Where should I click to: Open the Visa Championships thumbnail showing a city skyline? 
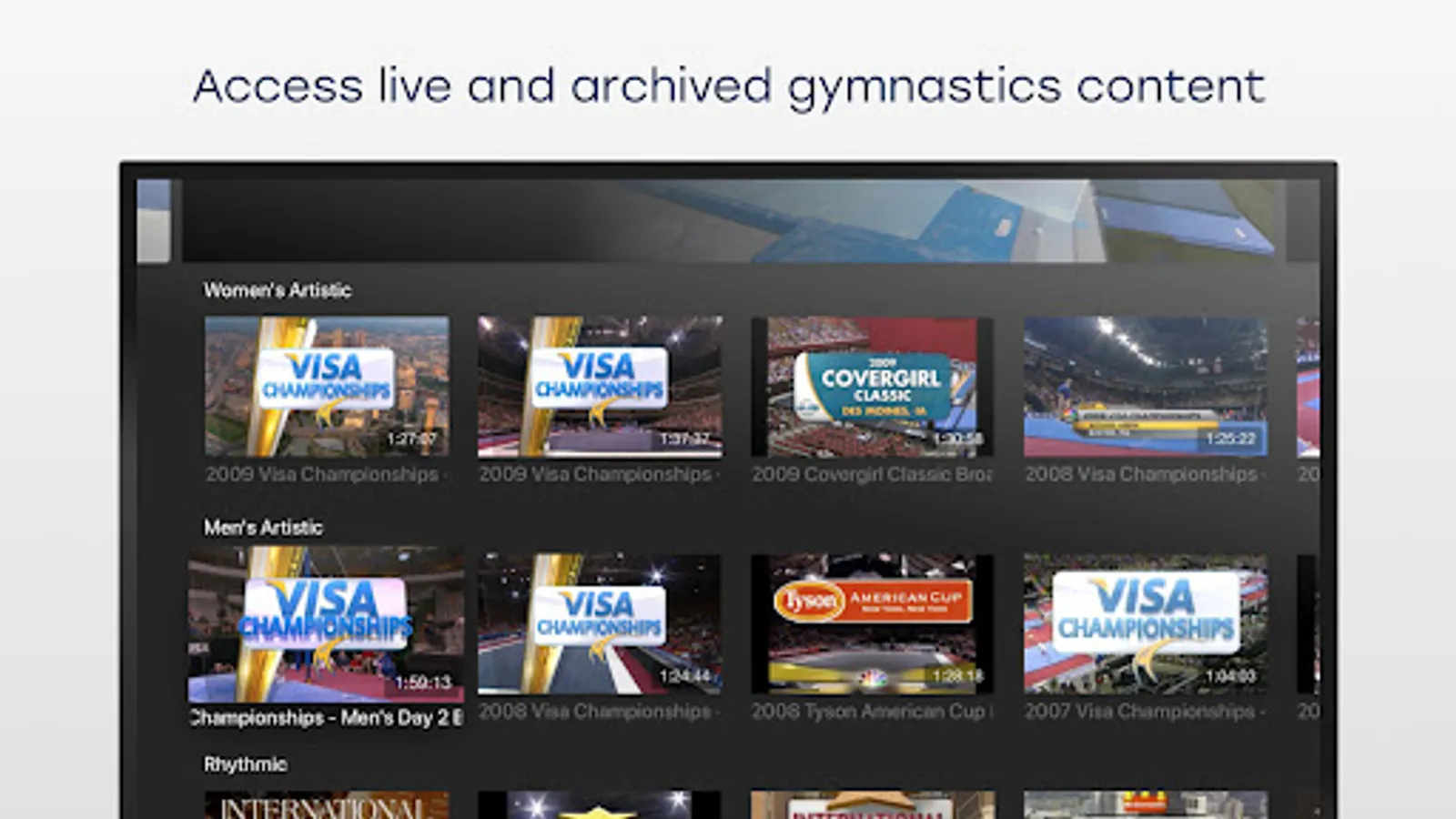pos(327,387)
